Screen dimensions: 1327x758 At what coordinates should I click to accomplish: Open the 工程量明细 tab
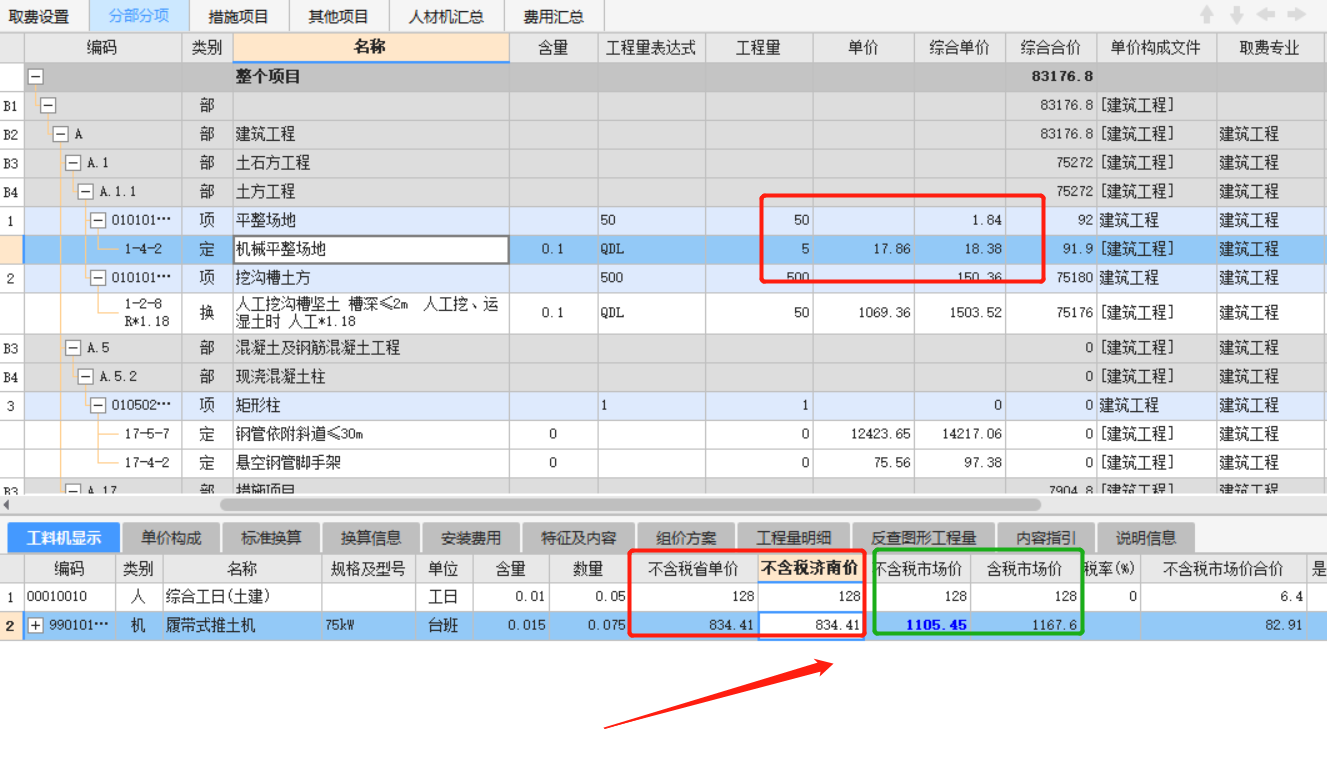pyautogui.click(x=795, y=538)
